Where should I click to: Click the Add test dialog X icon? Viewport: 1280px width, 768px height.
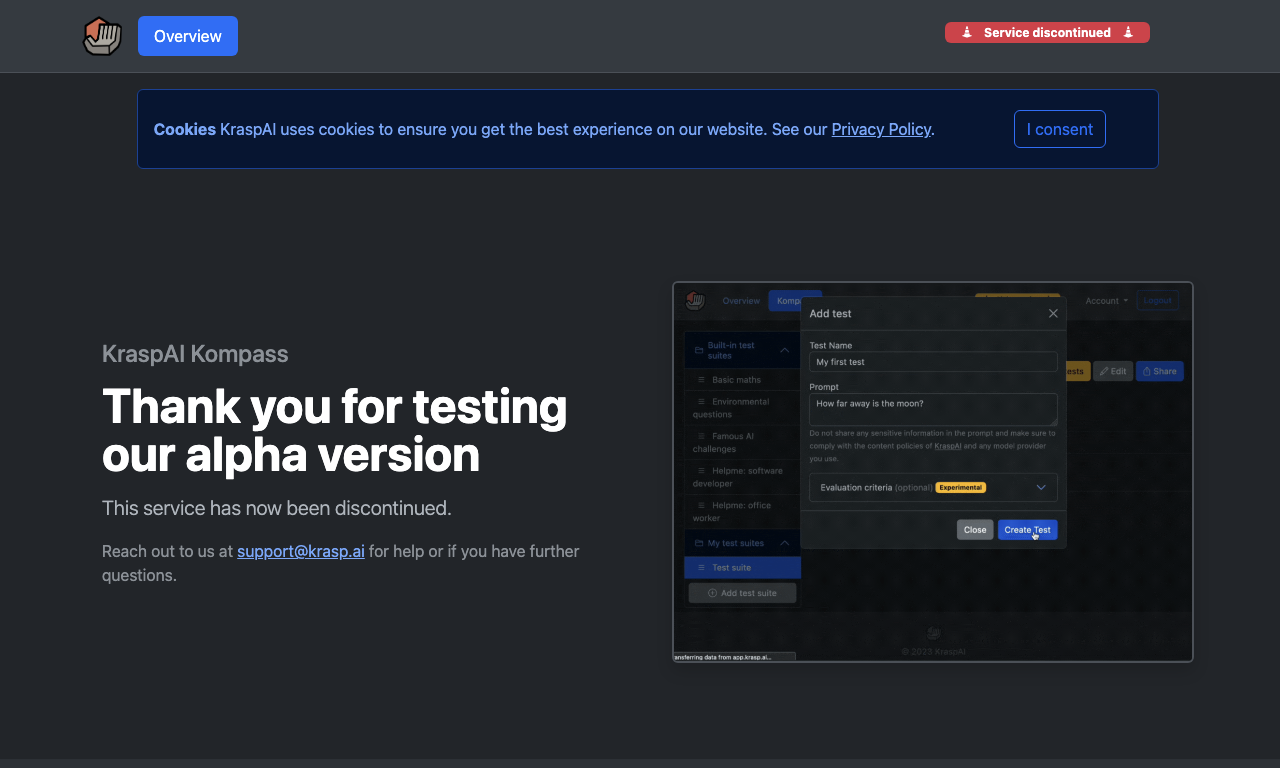tap(1053, 313)
